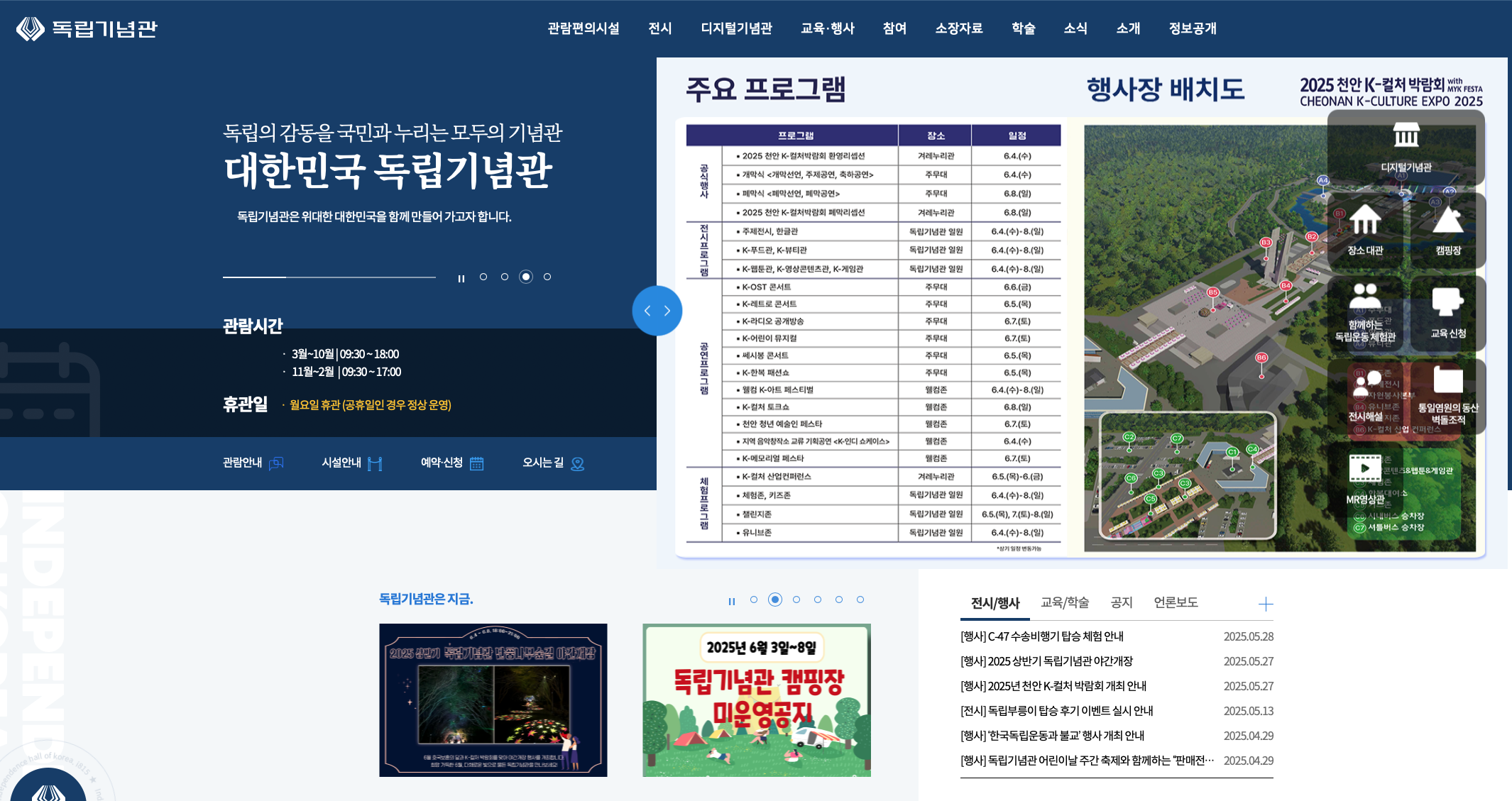This screenshot has height=801, width=1512.
Task: Select fourth 독립기념관은 지금 slide dot
Action: click(x=818, y=600)
